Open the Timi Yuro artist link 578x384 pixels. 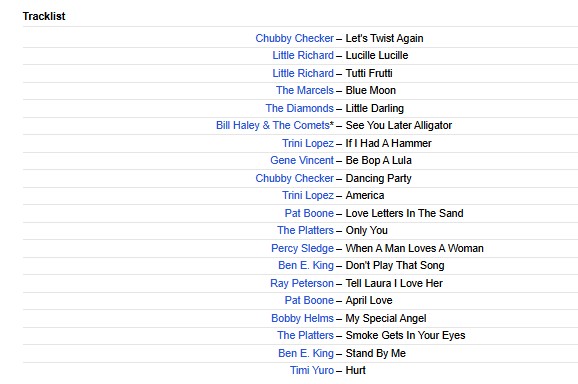click(x=312, y=370)
